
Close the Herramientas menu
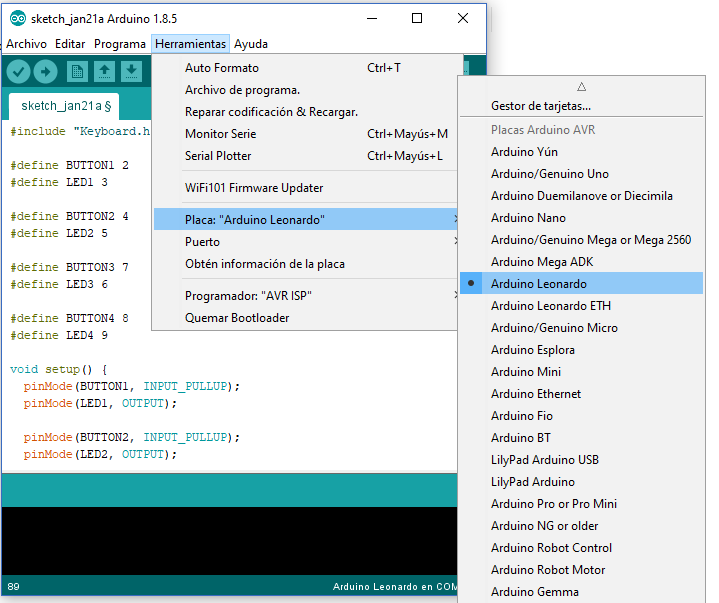click(x=190, y=44)
